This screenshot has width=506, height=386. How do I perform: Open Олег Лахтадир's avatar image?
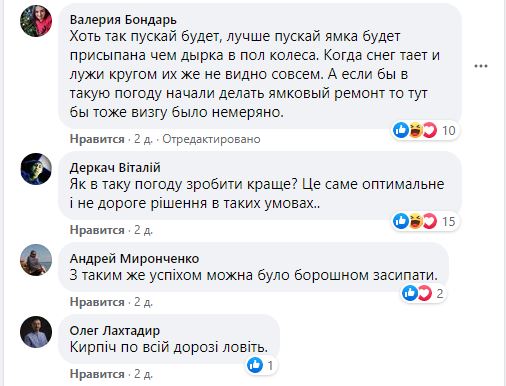point(36,332)
